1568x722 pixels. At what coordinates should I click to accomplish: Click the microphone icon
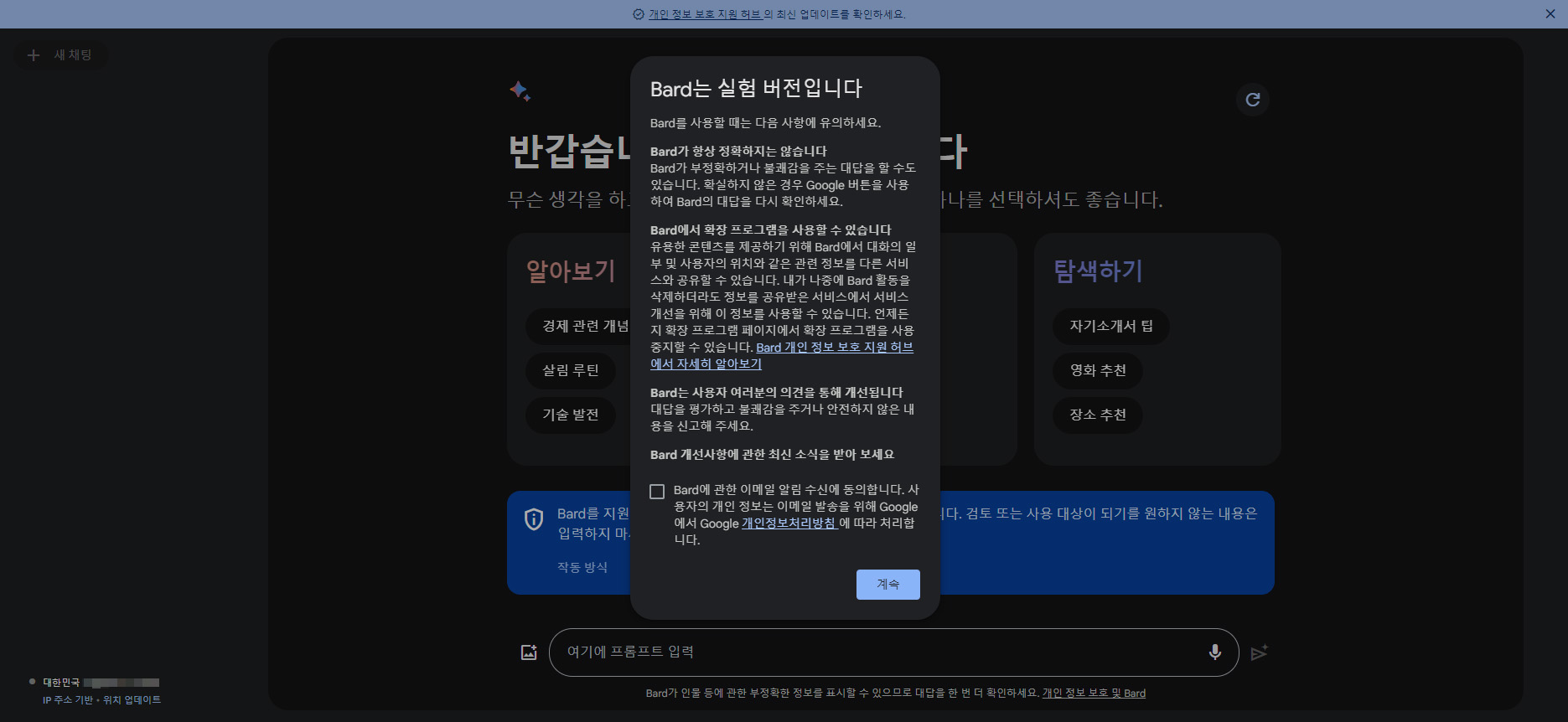click(x=1214, y=652)
